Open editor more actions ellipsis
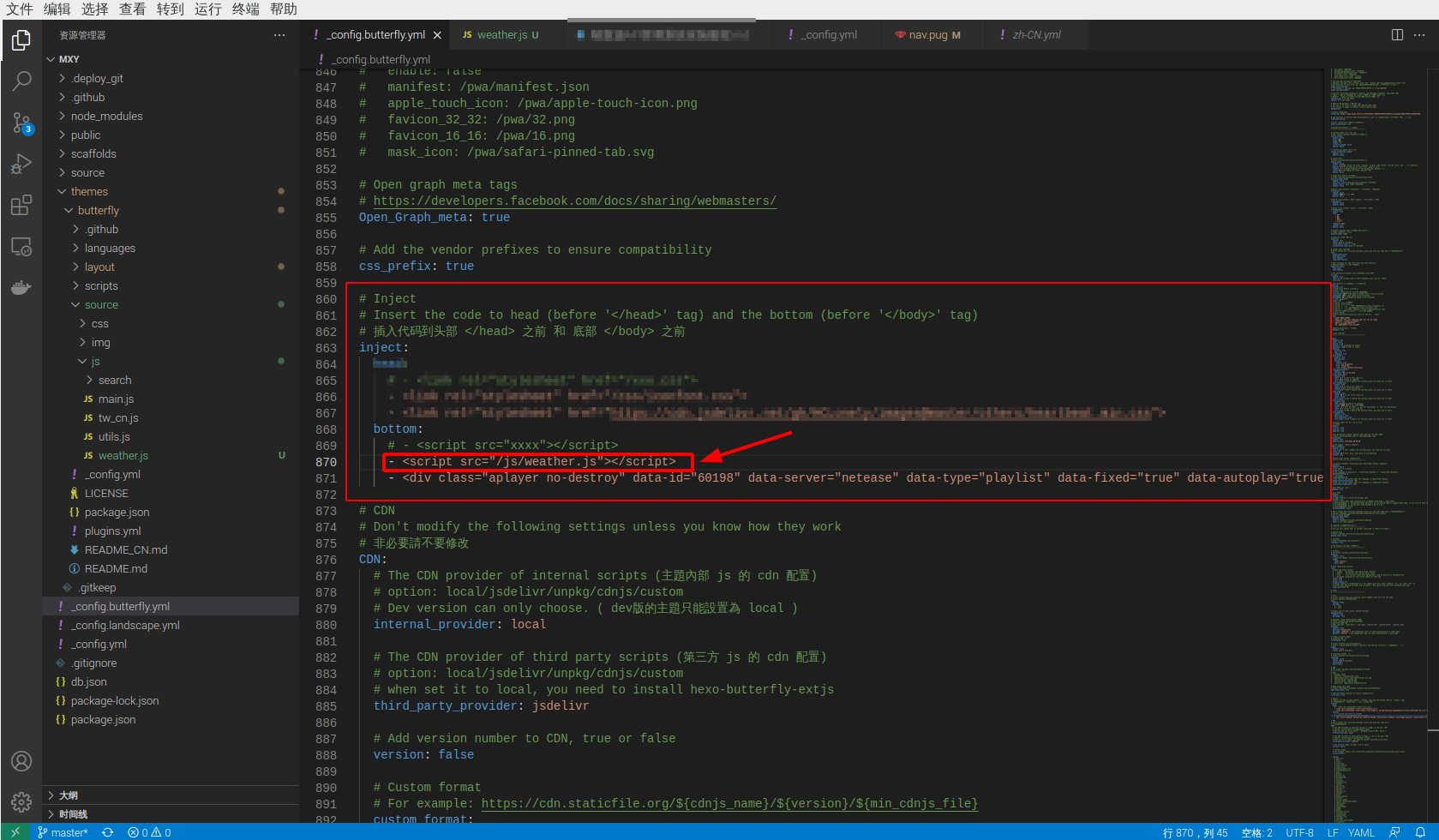Viewport: 1439px width, 840px height. click(1419, 35)
